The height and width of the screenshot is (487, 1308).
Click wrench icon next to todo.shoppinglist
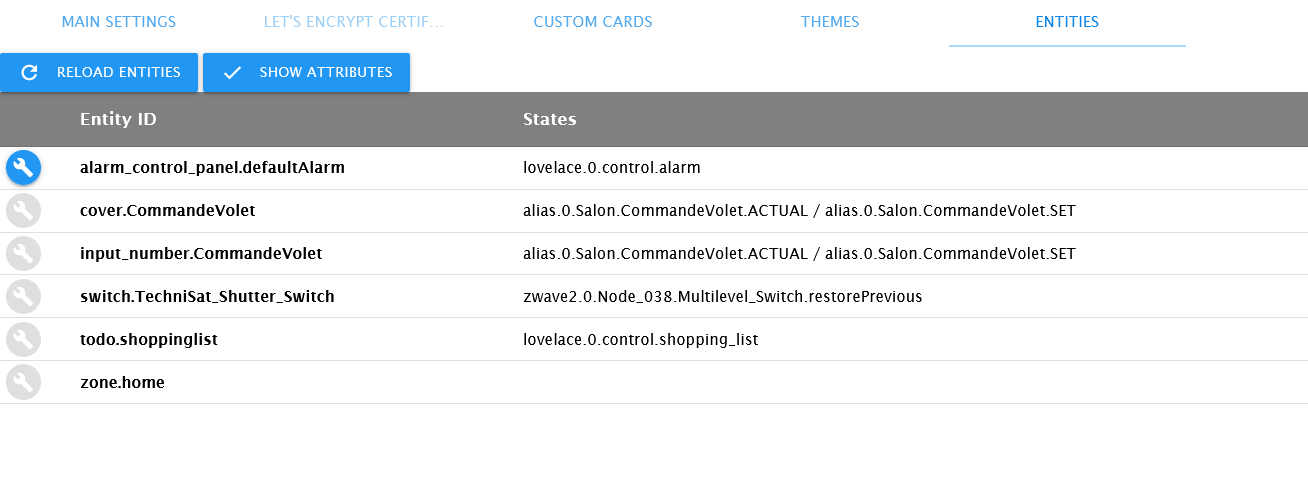[x=23, y=340]
